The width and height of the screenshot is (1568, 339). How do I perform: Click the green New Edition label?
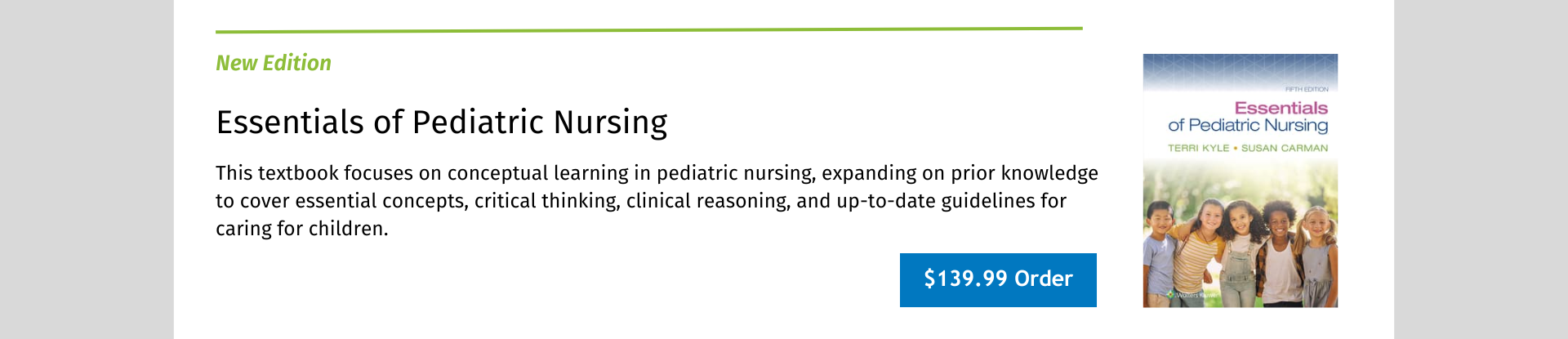(274, 63)
